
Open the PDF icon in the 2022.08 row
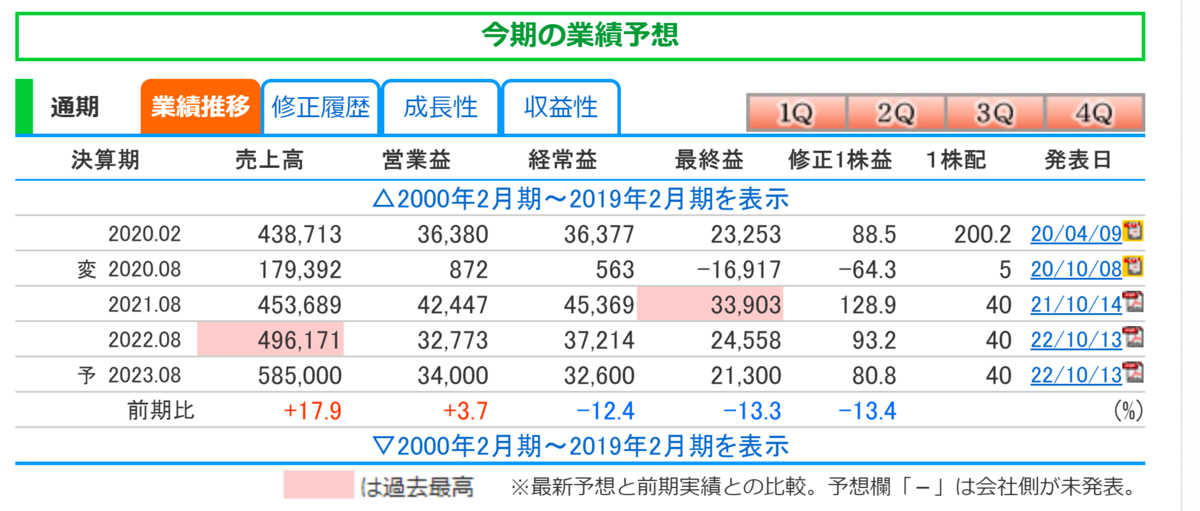point(1133,337)
